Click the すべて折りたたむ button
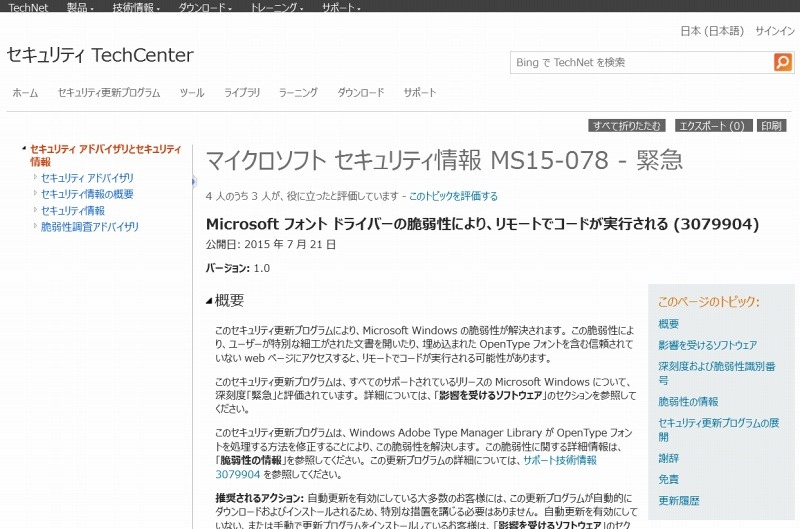The image size is (800, 529). [627, 125]
